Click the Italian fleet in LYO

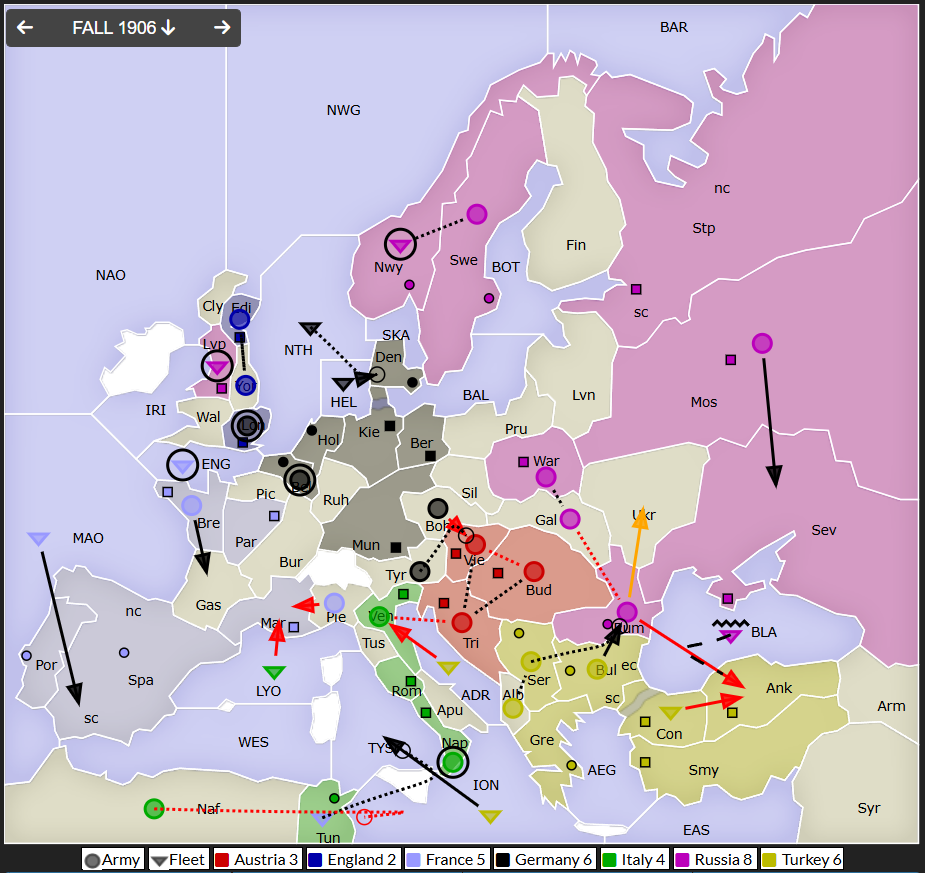(274, 672)
